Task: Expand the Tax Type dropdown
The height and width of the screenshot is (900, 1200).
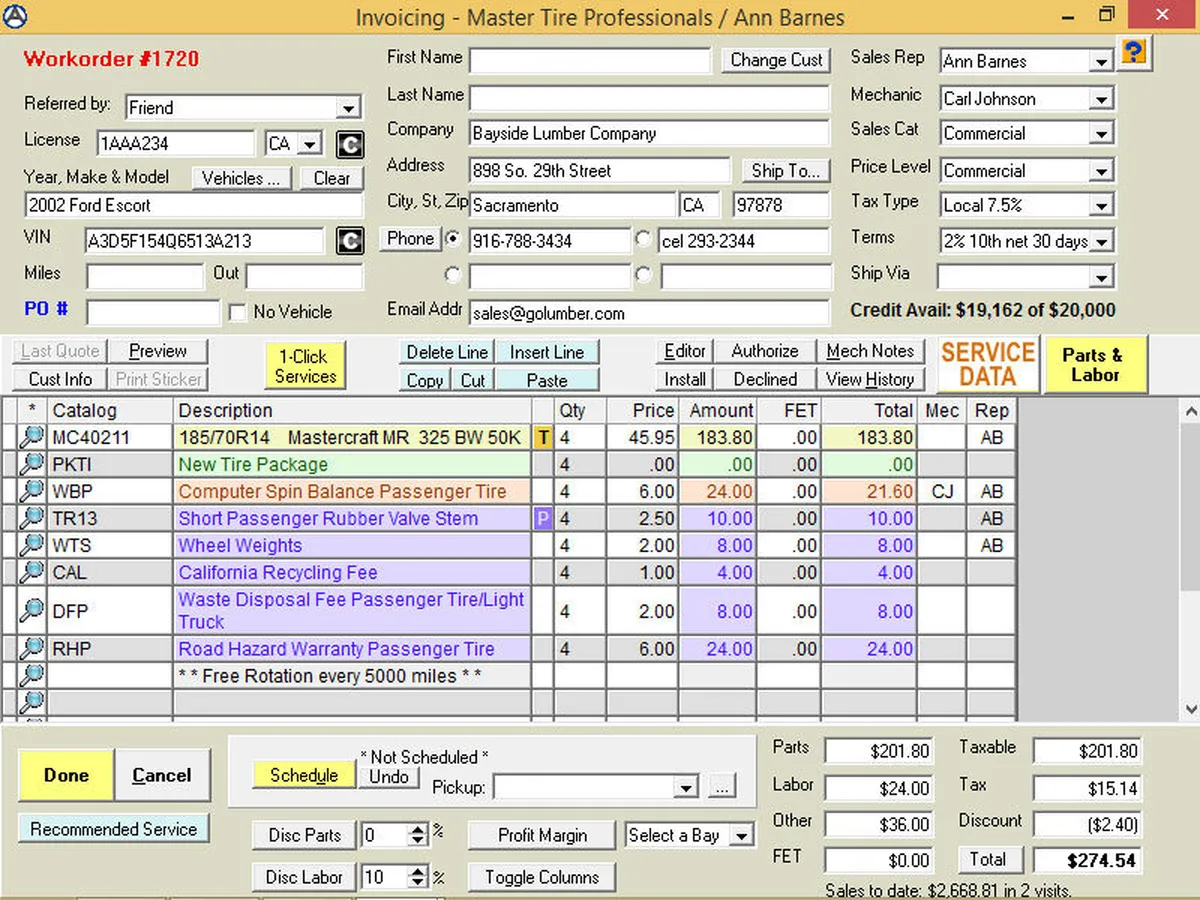Action: coord(1101,206)
